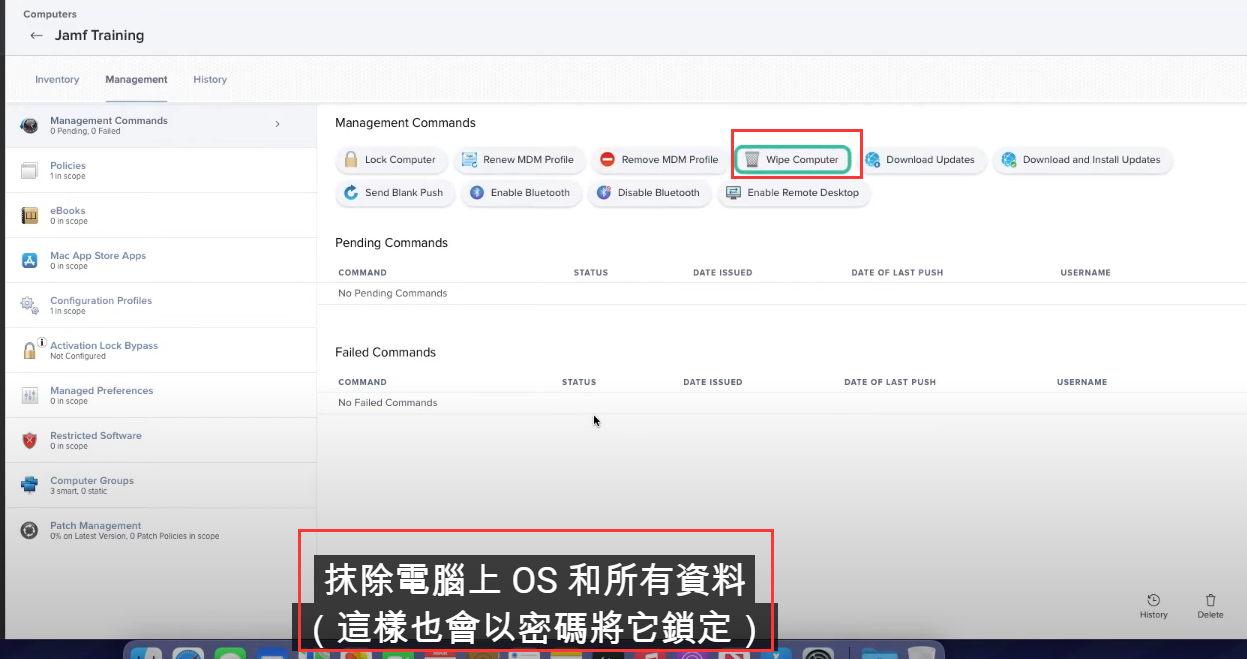Send a blank push command
Screen dimensions: 1247x659
[394, 193]
